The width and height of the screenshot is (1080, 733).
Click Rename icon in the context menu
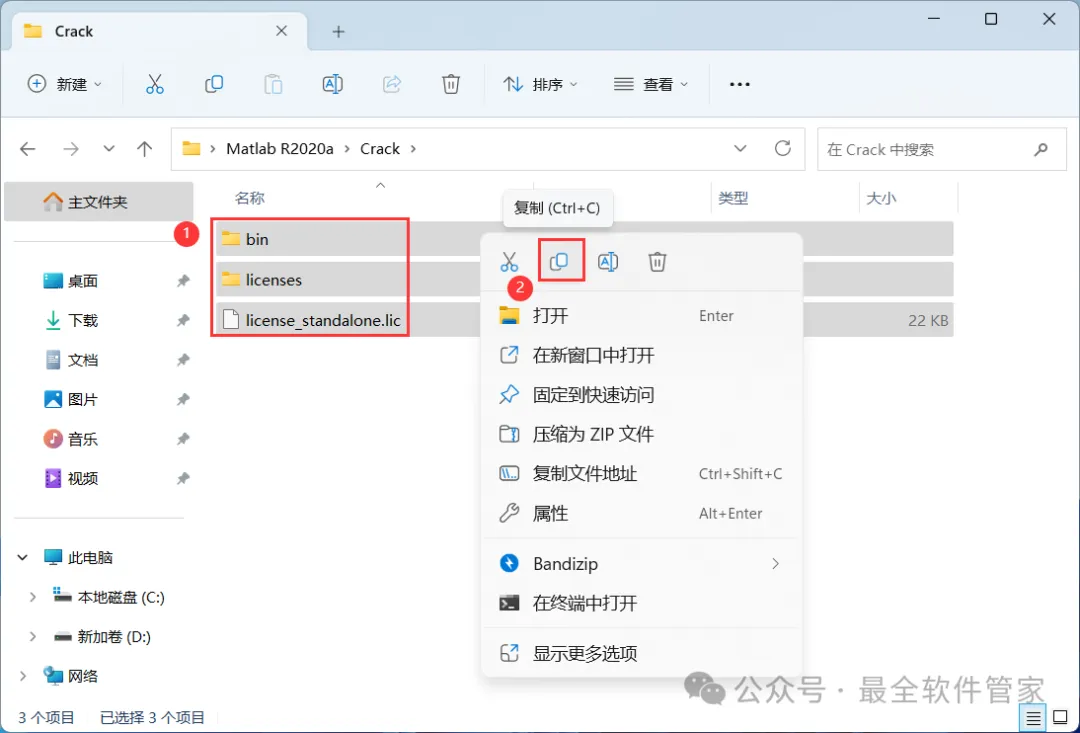click(608, 262)
